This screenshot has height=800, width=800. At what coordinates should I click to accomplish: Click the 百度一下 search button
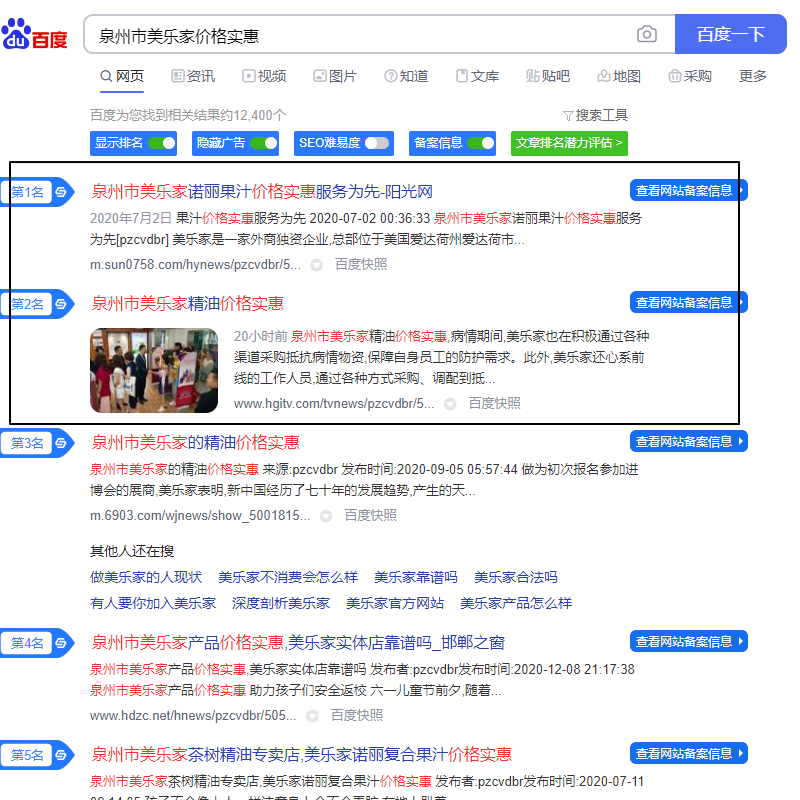pos(731,34)
